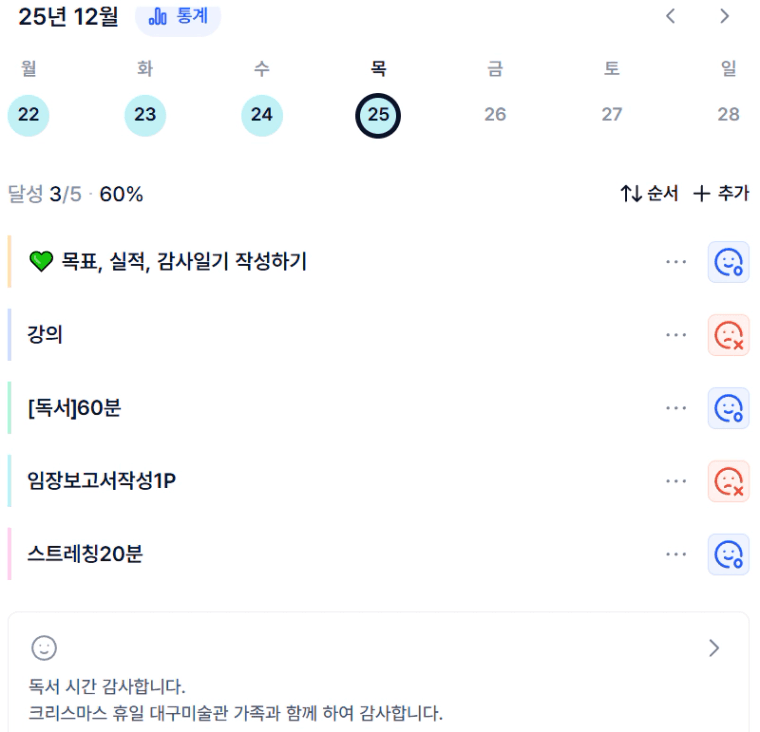Go to previous week arrow
The width and height of the screenshot is (760, 732).
[x=671, y=16]
